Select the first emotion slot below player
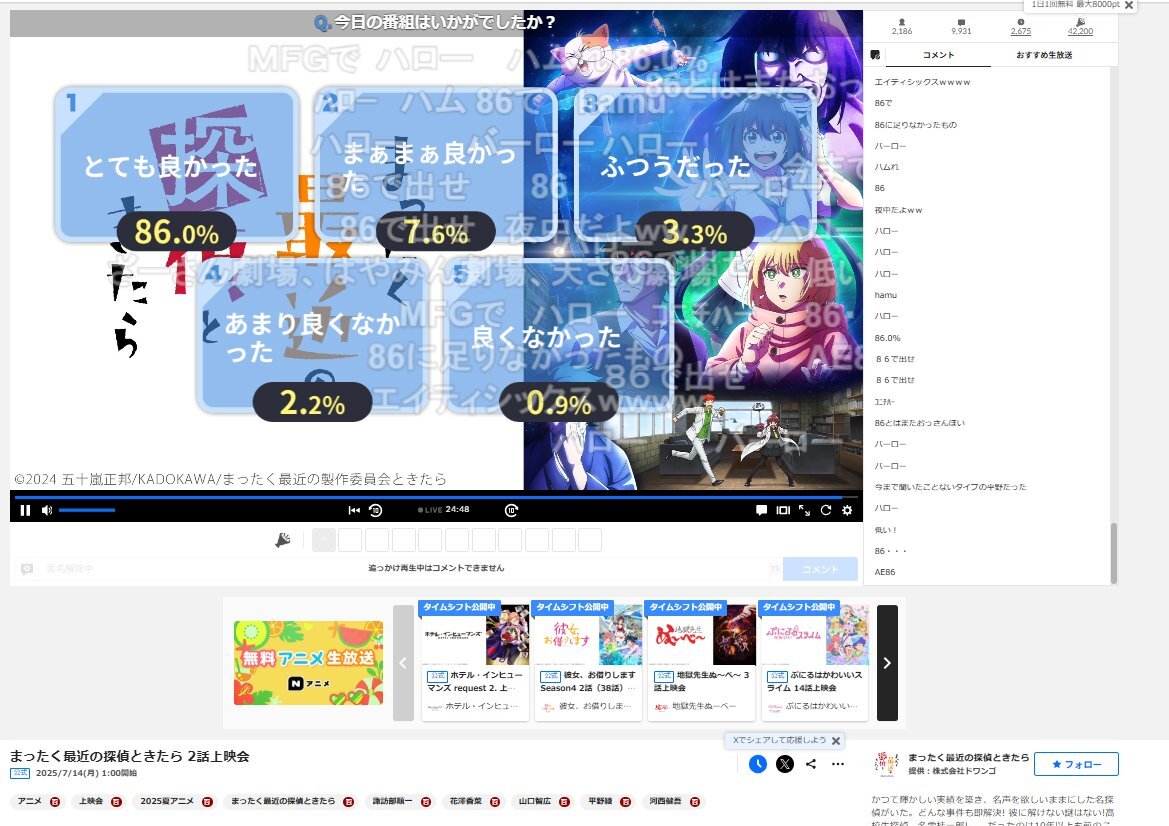 click(x=324, y=540)
